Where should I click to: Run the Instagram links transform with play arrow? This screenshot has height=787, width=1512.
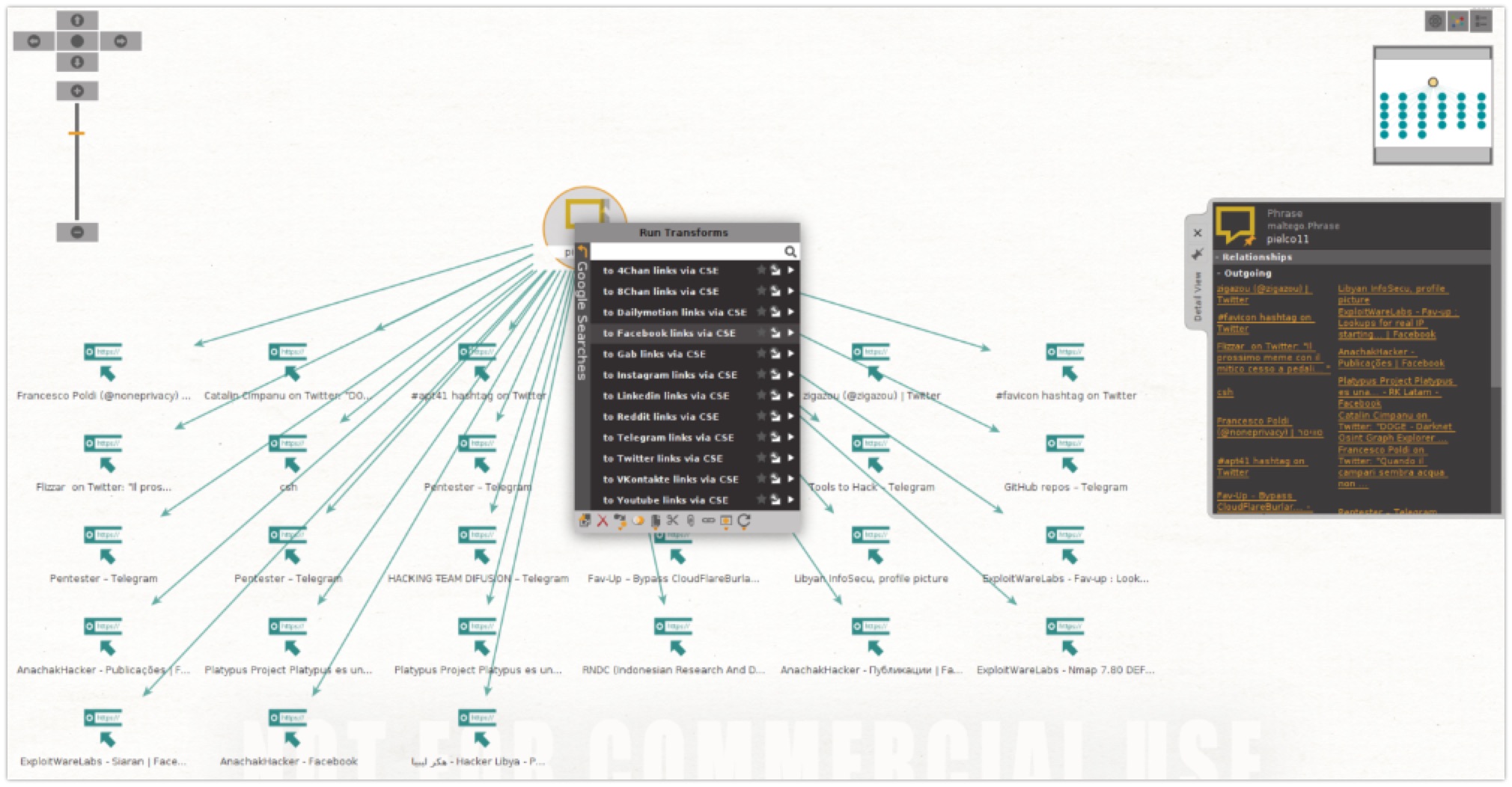[x=790, y=375]
